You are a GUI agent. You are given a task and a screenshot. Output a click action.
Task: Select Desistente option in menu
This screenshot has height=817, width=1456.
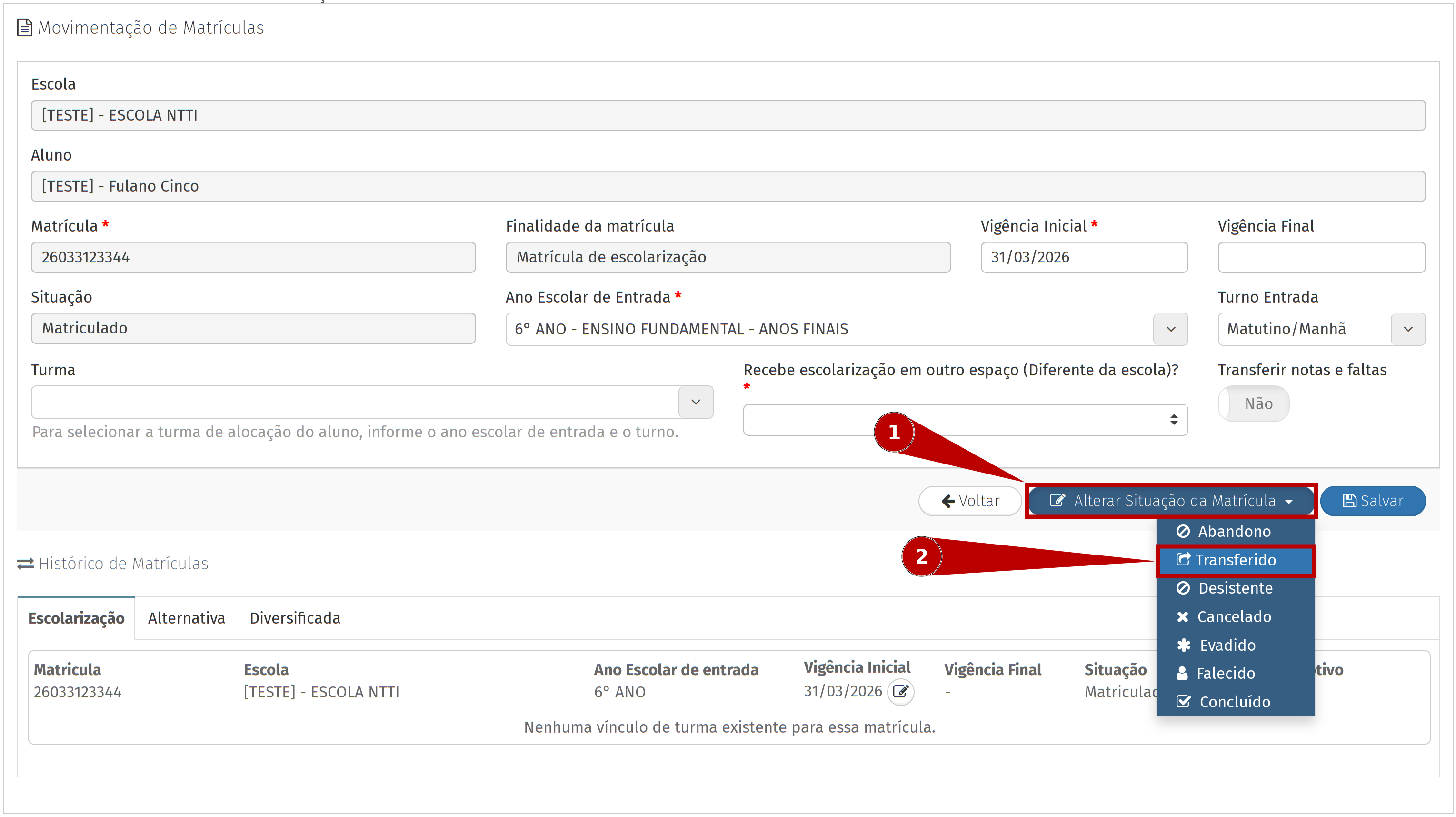pos(1235,588)
